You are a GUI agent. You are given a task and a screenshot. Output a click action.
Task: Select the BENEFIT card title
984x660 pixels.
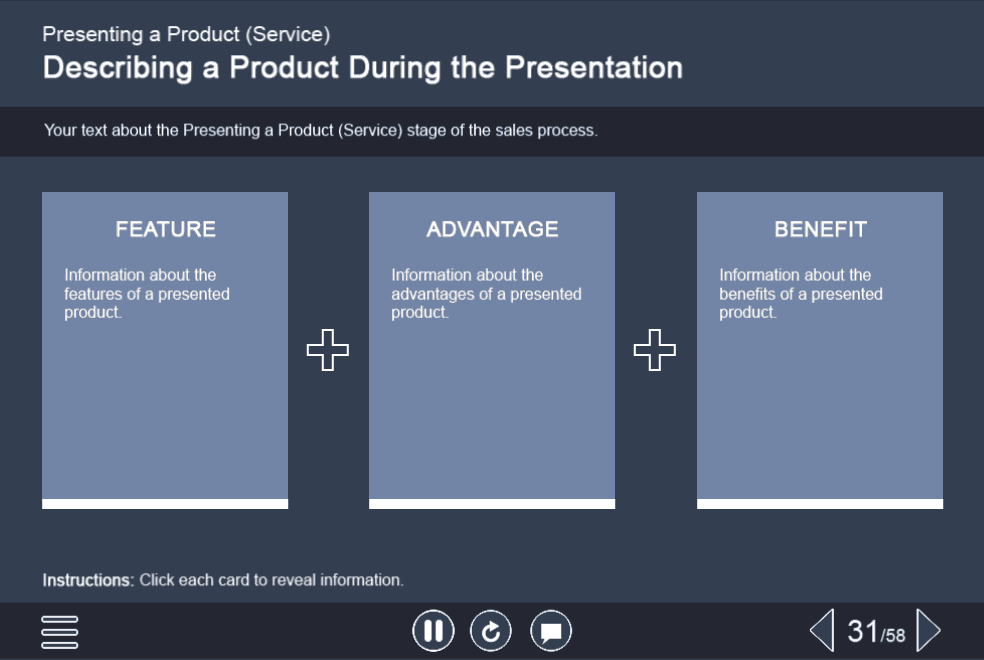coord(820,229)
